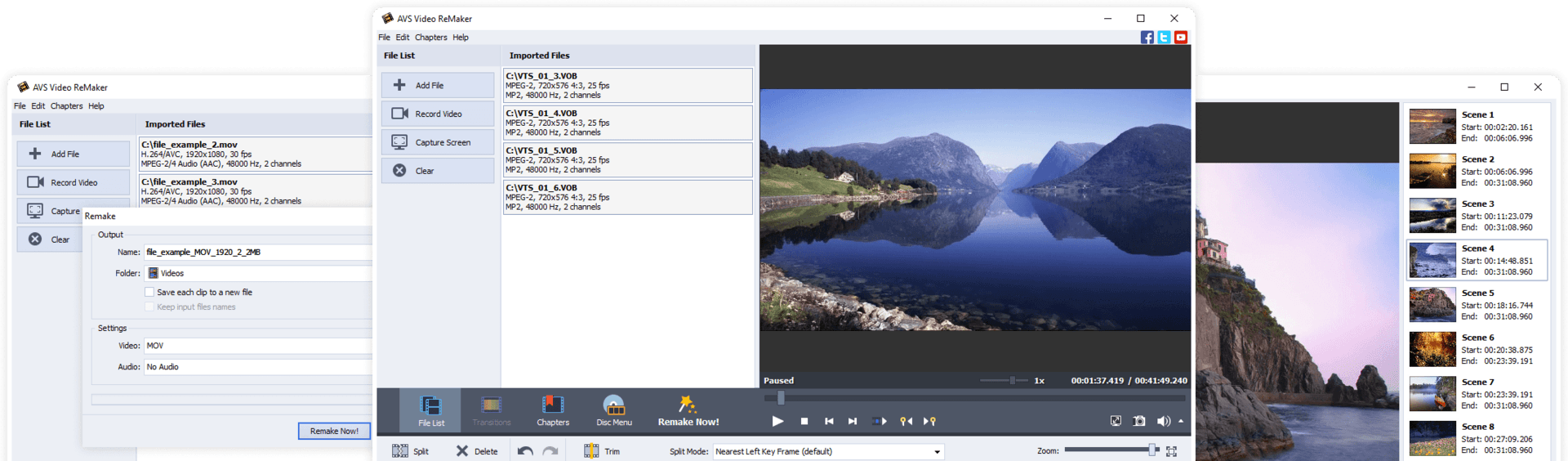Viewport: 1568px width, 461px height.
Task: Toggle the Keep input files names checkbox
Action: point(149,307)
